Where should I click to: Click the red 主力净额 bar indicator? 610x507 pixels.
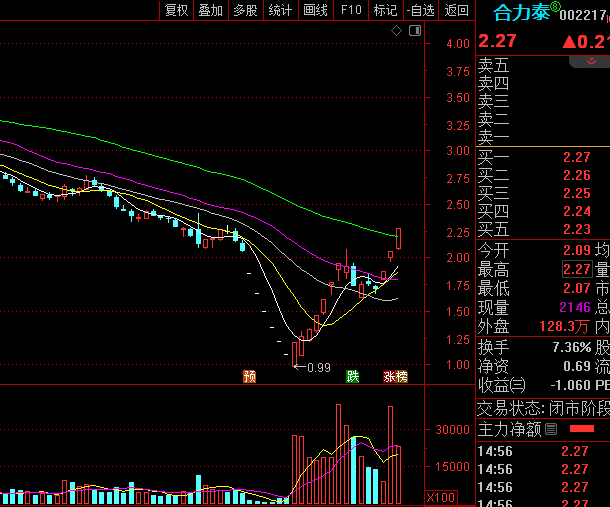[582, 429]
